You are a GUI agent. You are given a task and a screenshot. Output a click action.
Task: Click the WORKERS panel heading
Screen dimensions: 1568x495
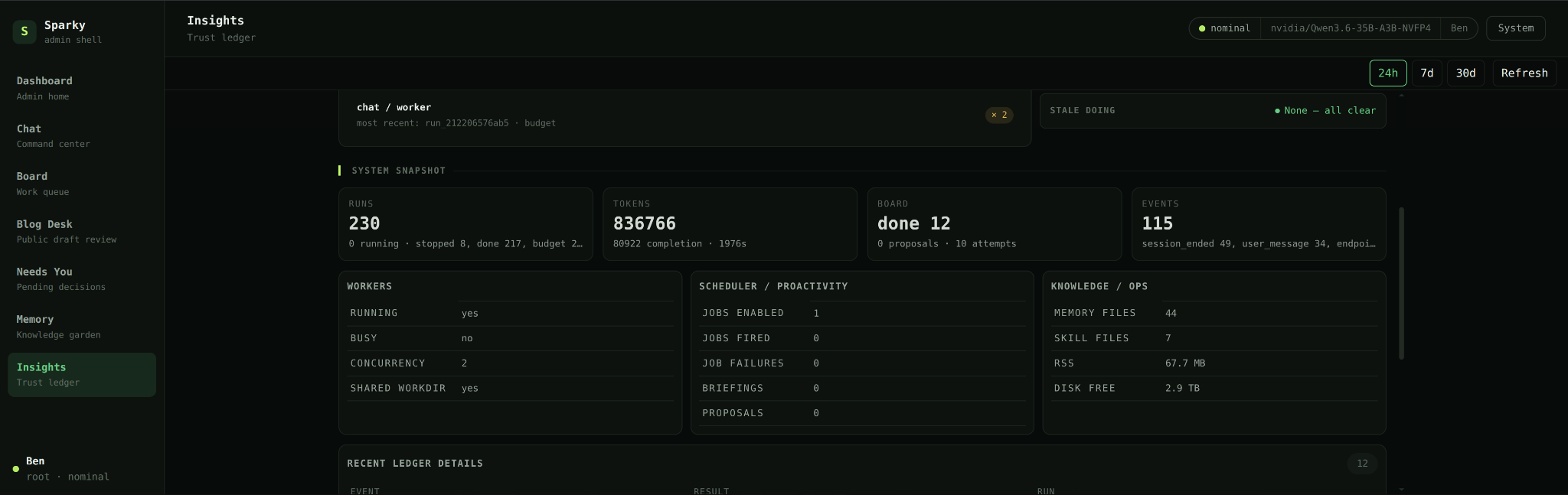point(369,286)
